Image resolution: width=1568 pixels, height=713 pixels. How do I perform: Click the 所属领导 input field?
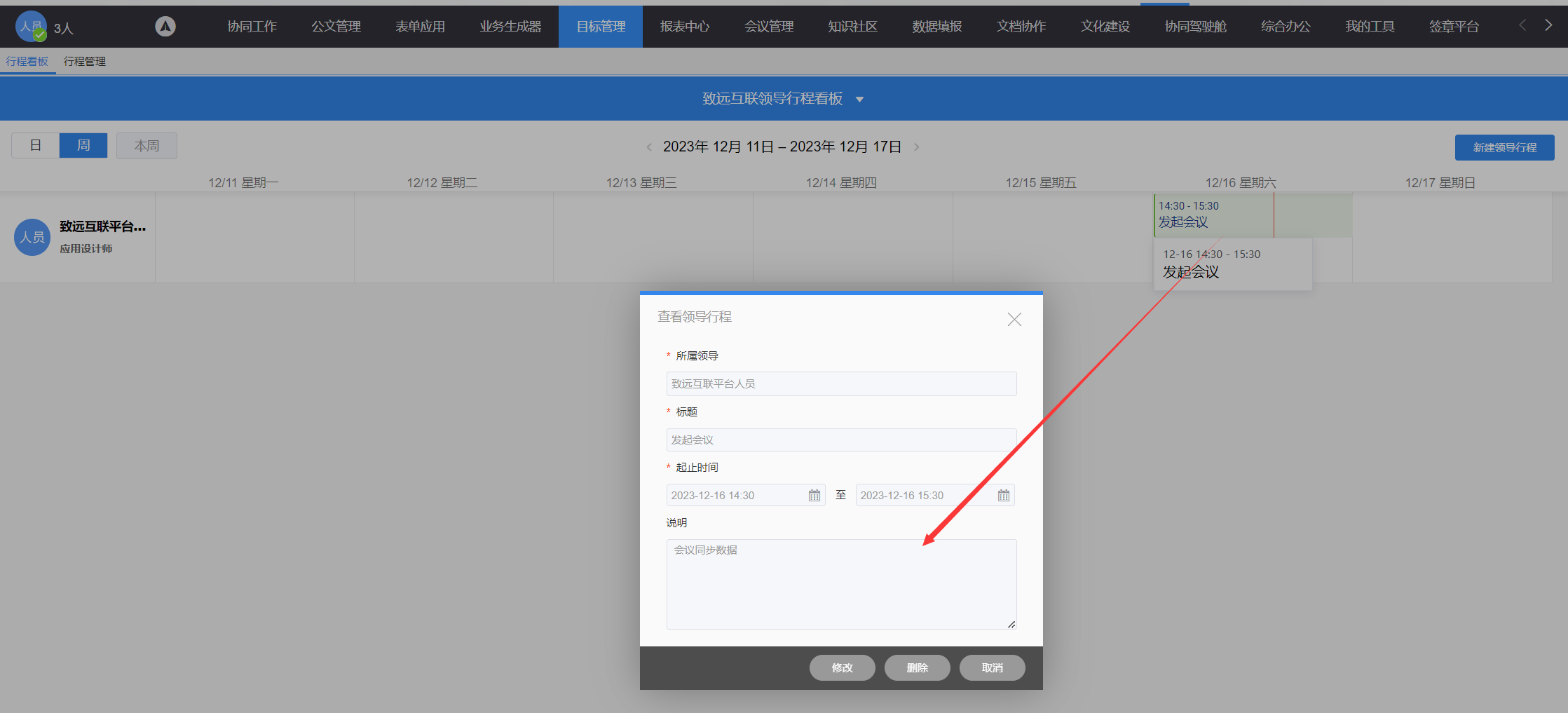(x=841, y=384)
